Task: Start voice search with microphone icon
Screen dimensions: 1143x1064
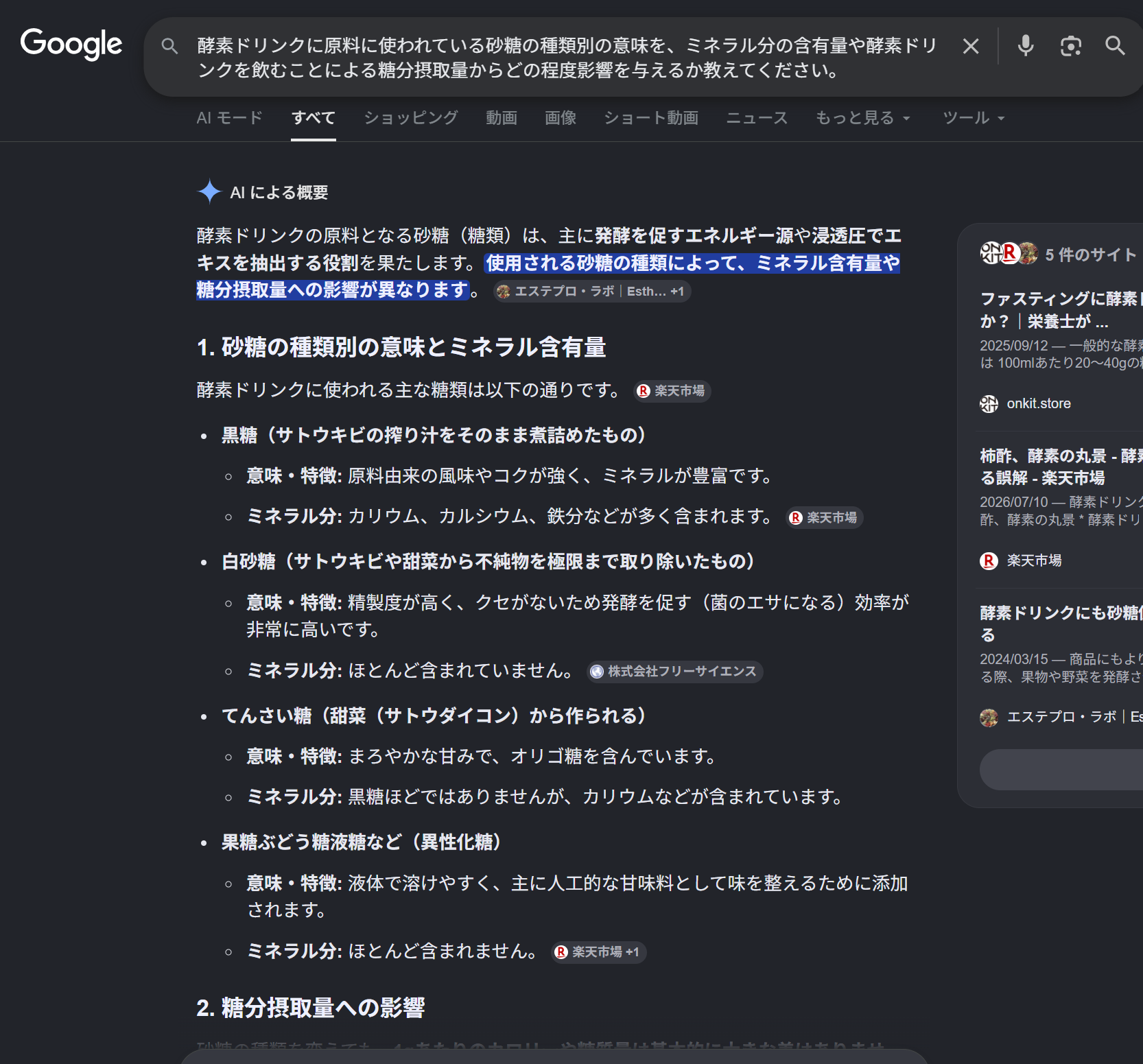Action: [1025, 46]
